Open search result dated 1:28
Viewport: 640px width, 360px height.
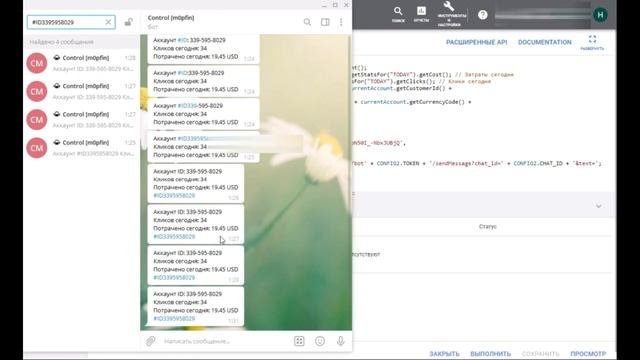click(x=81, y=63)
